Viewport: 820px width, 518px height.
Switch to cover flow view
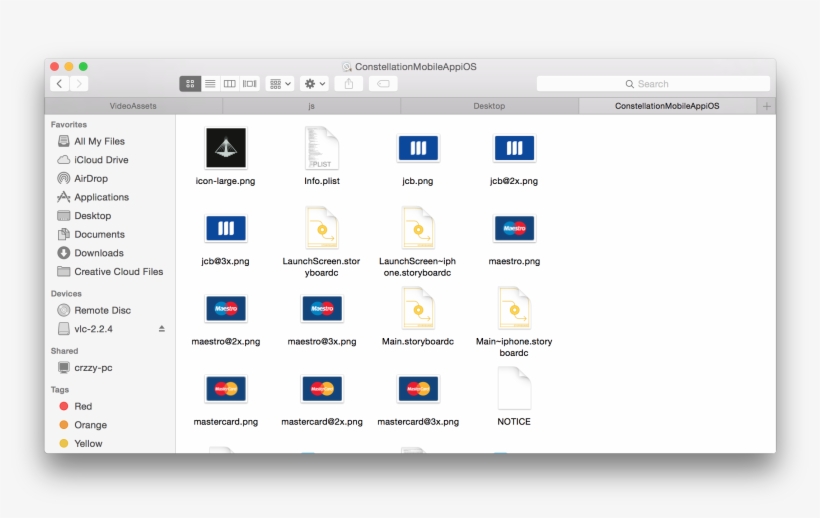(249, 84)
